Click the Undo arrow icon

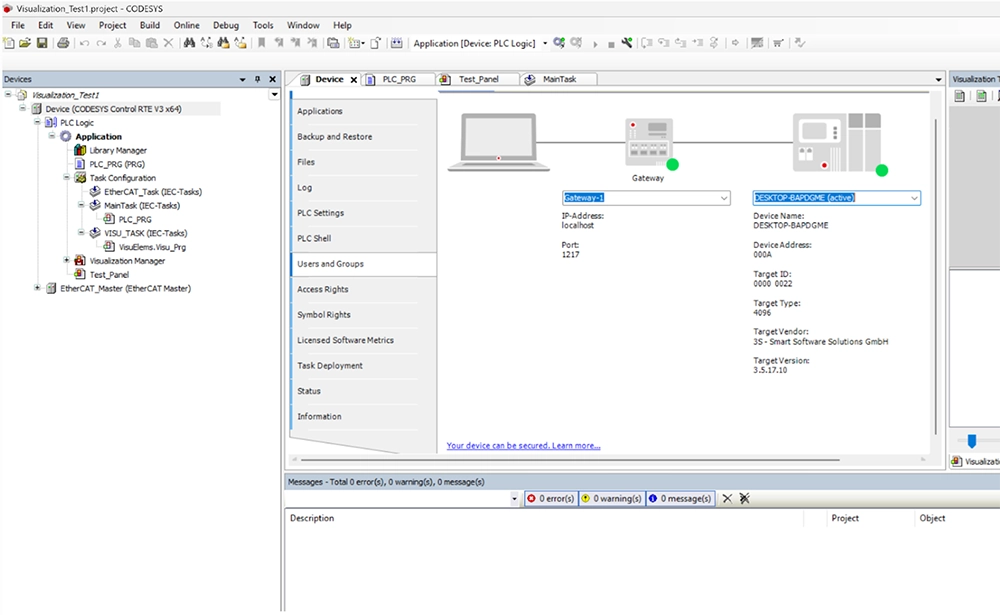(x=84, y=43)
